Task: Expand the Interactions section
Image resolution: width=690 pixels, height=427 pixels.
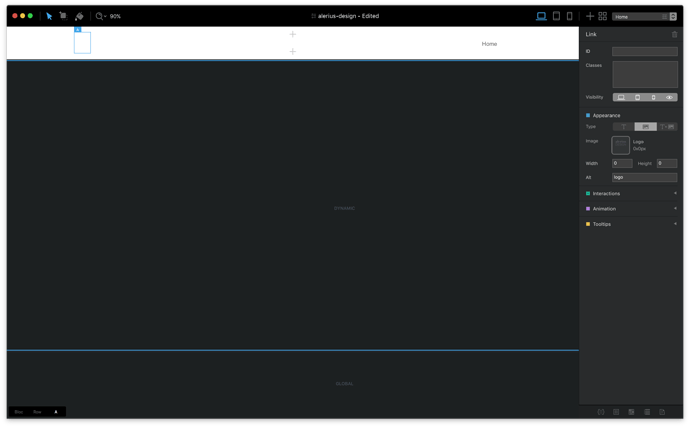Action: click(x=631, y=193)
